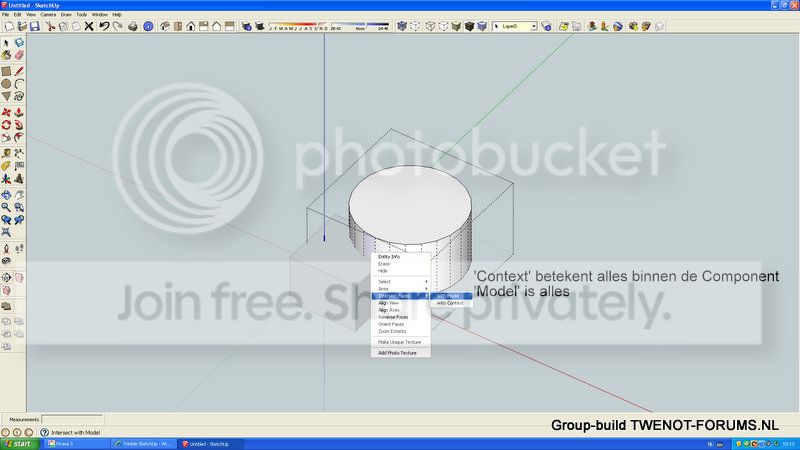The image size is (800, 450).
Task: Select the Polygon tool
Action: tap(6, 96)
